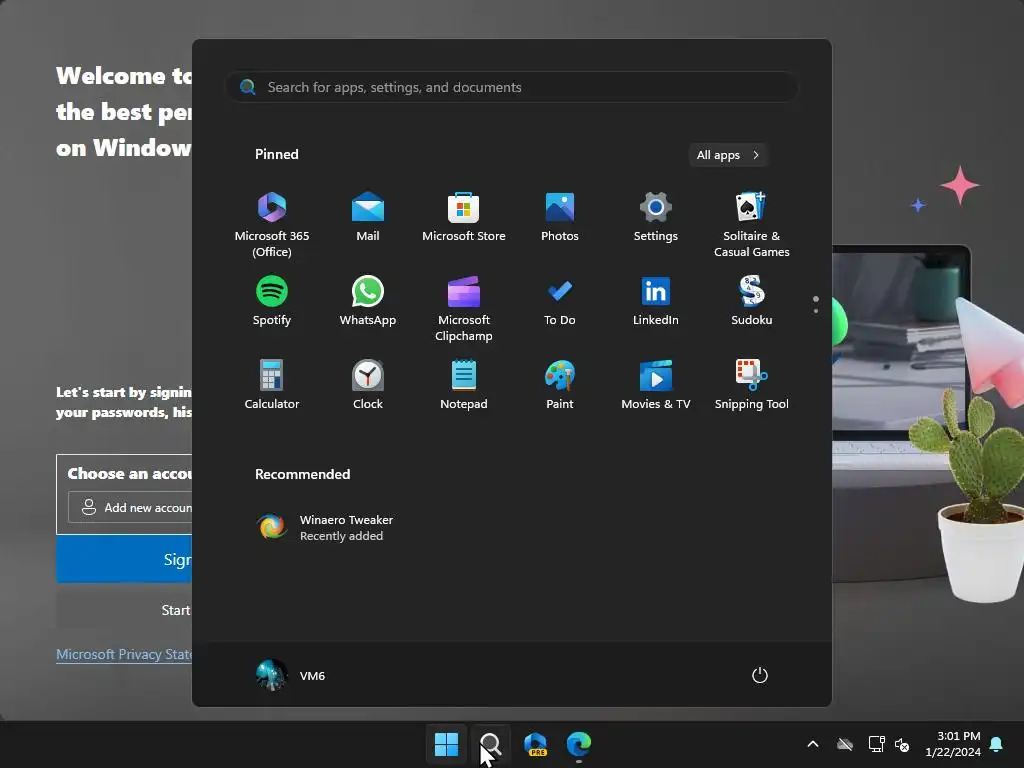Open Copilot preview on taskbar

(535, 744)
